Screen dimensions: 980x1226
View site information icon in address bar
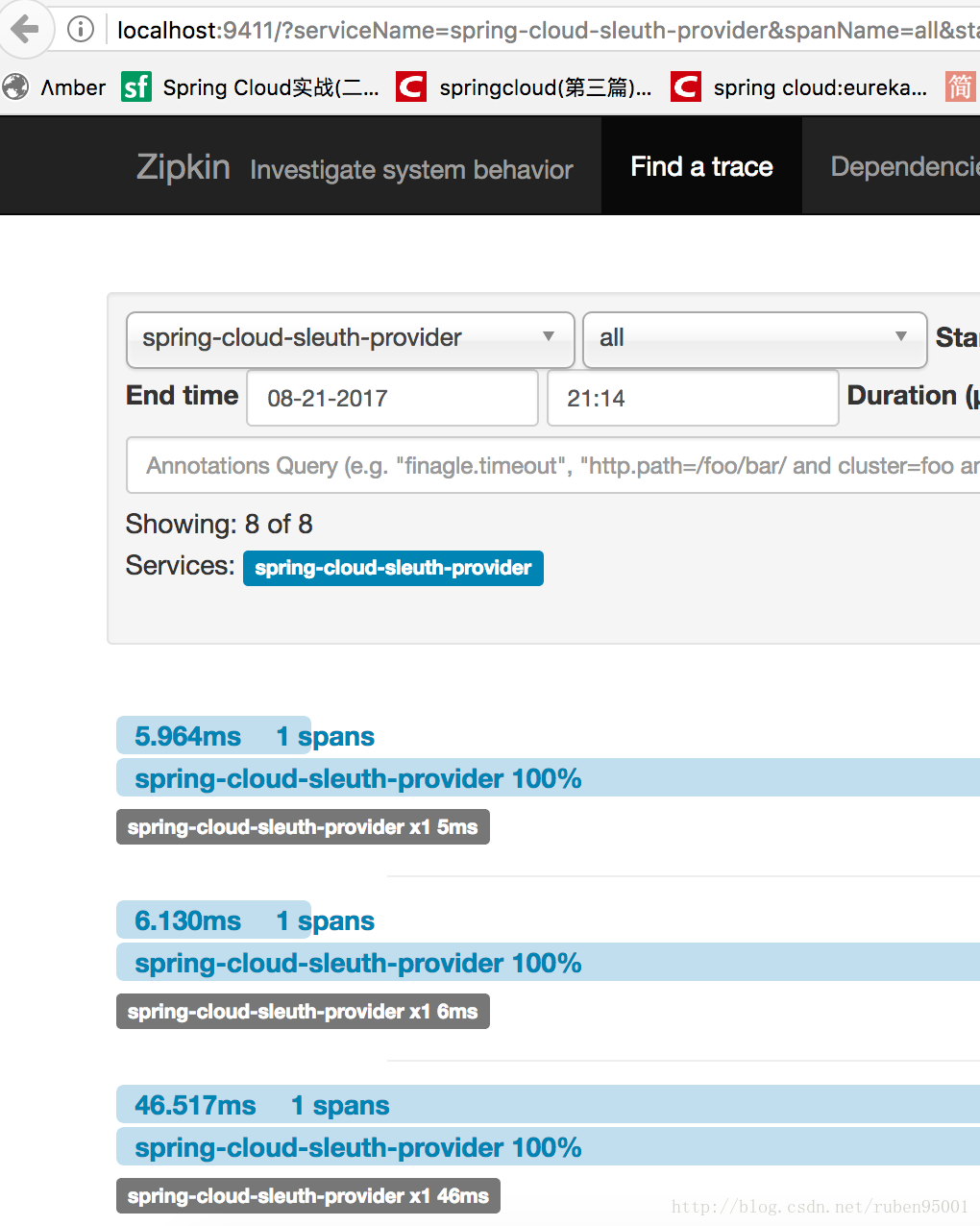tap(82, 30)
